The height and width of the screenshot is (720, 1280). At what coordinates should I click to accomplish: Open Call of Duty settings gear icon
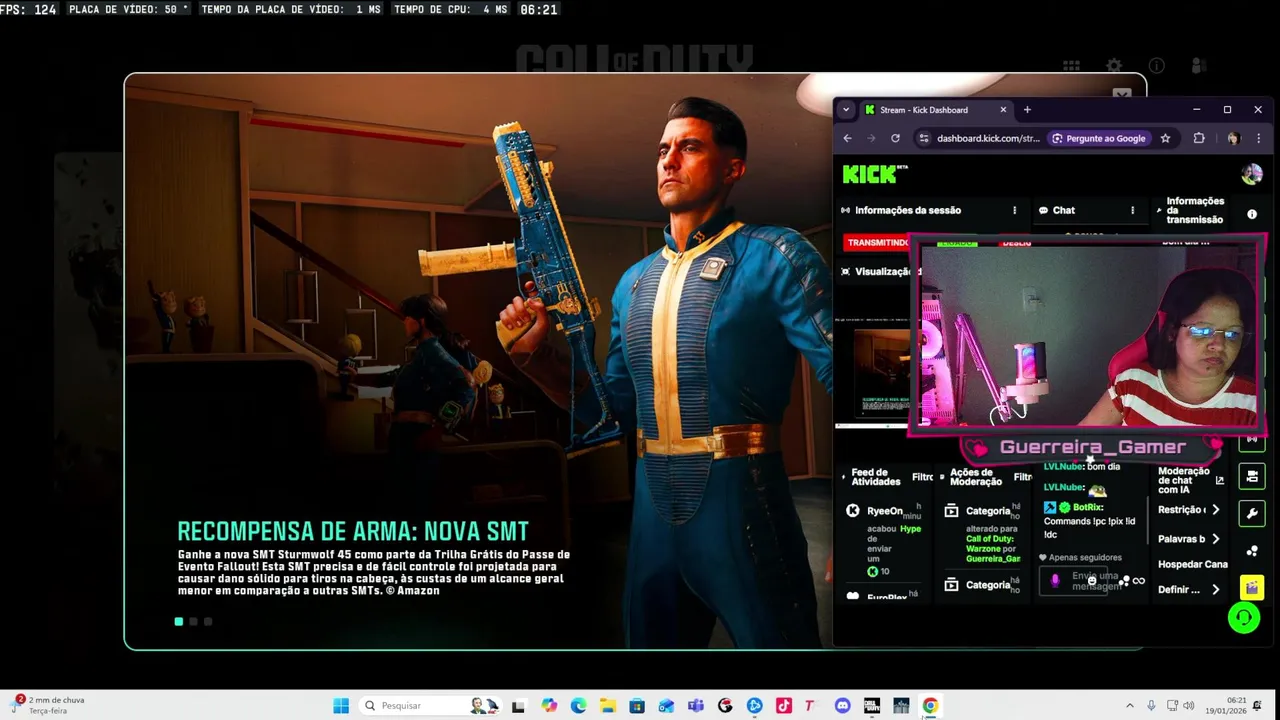coord(1114,66)
